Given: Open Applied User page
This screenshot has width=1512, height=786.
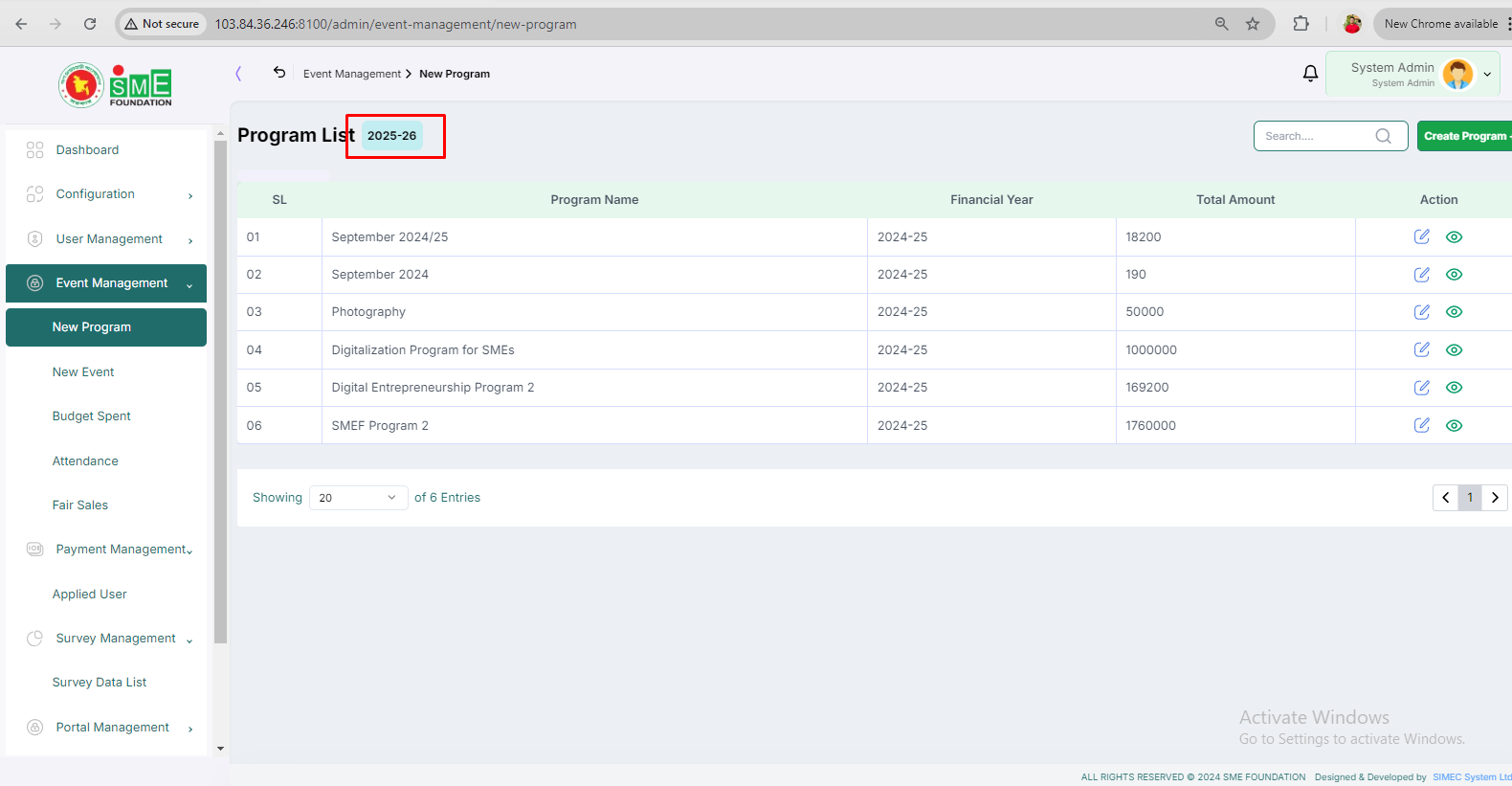Looking at the screenshot, I should coord(89,595).
